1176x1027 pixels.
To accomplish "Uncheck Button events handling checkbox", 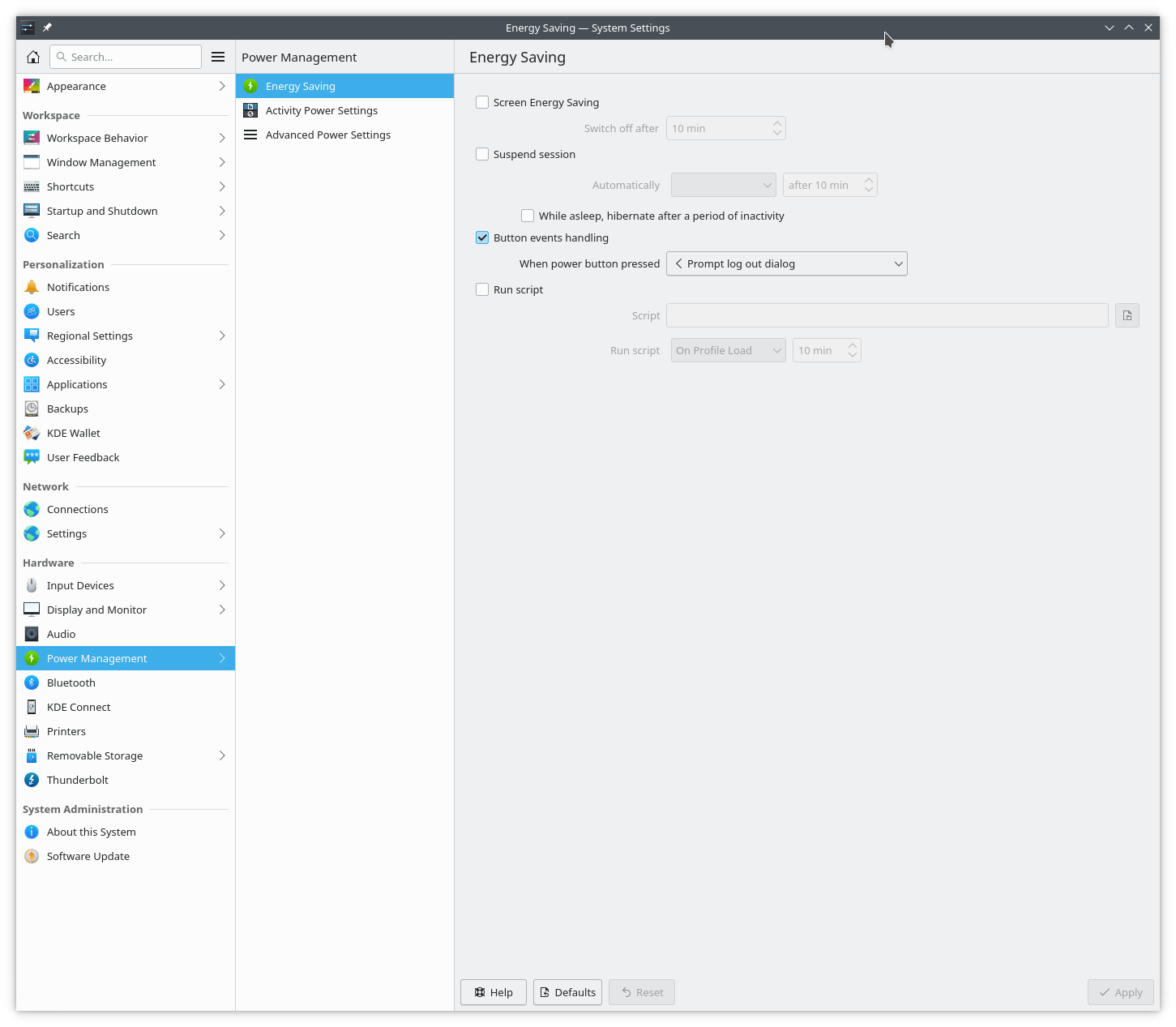I will pyautogui.click(x=482, y=237).
